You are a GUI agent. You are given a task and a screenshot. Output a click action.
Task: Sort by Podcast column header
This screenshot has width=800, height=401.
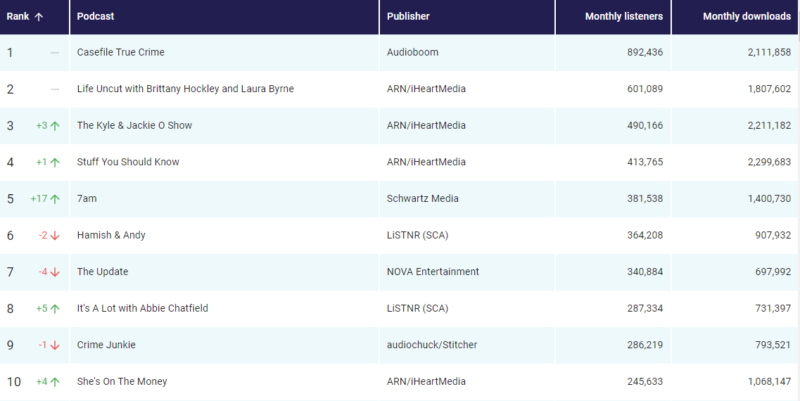[x=96, y=17]
